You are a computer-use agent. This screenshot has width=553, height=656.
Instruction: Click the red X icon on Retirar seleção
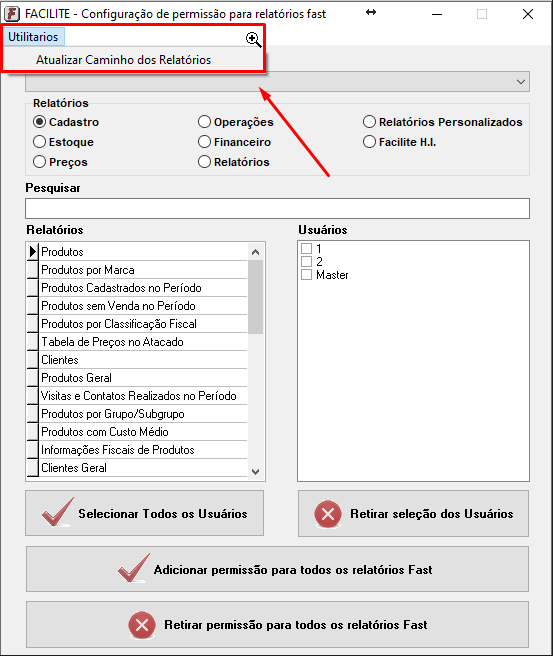pyautogui.click(x=328, y=514)
